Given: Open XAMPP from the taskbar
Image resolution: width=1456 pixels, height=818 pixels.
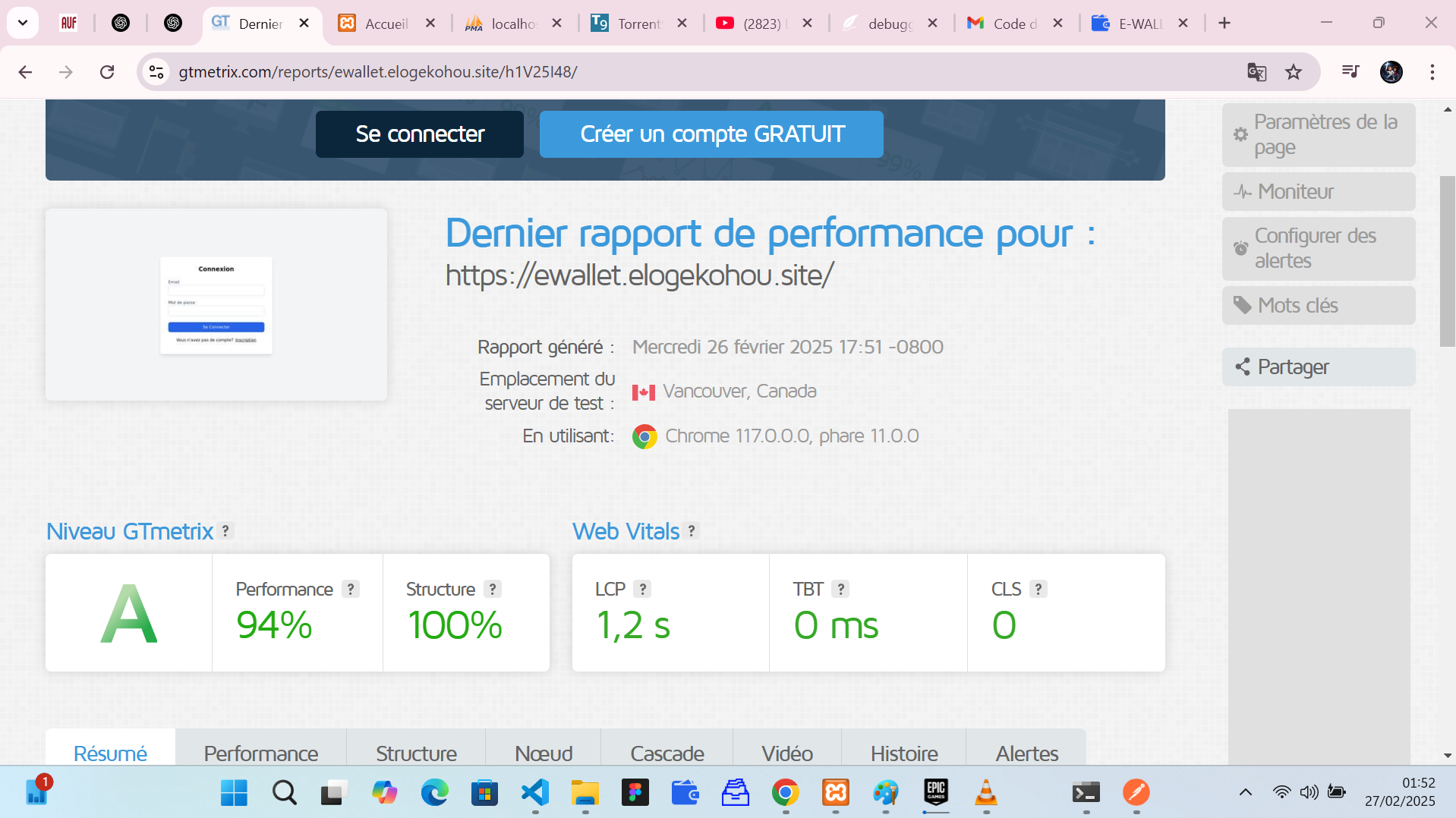Looking at the screenshot, I should pos(836,793).
